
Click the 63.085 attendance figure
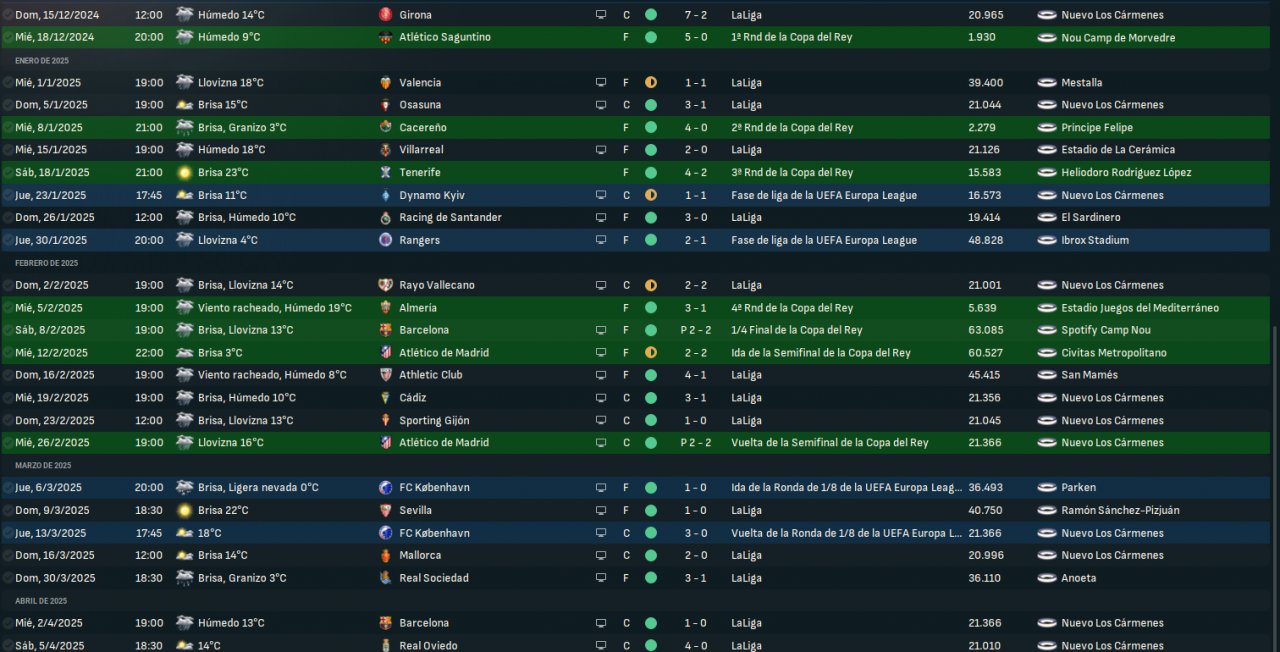(x=985, y=330)
